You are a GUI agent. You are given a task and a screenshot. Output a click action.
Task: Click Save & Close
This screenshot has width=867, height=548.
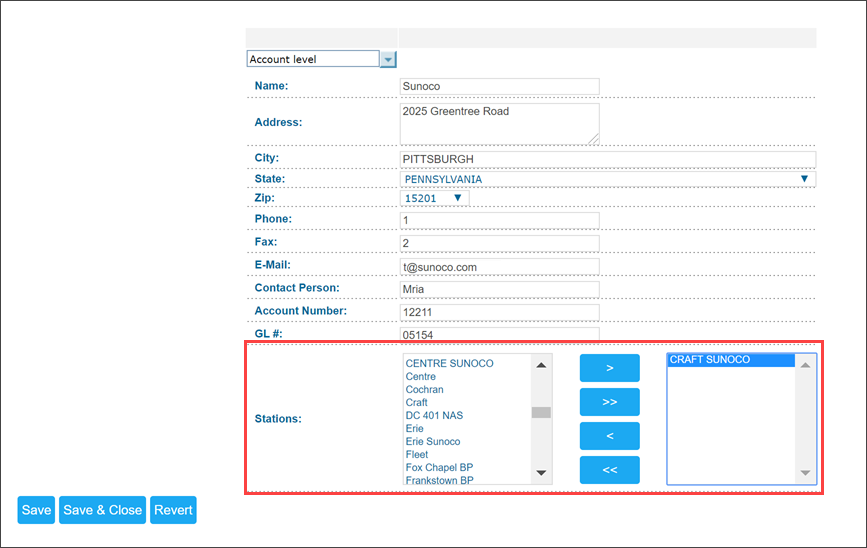(x=102, y=510)
